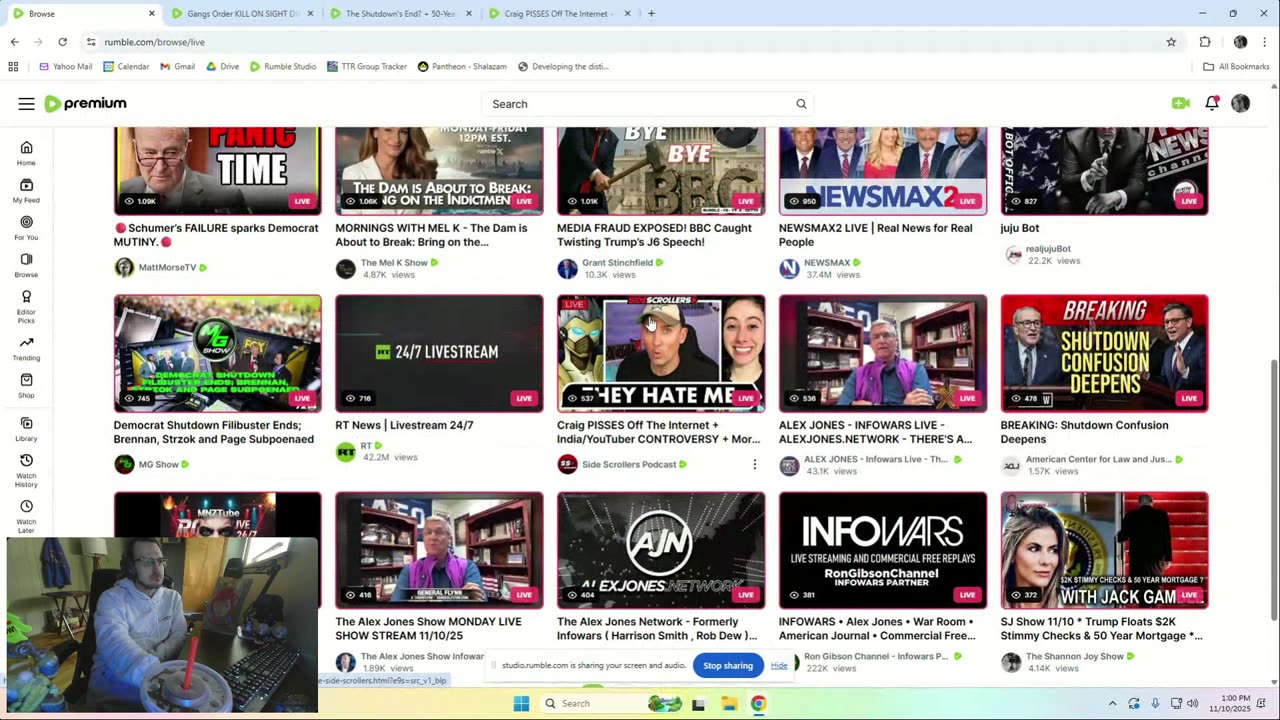Switch to The Shutdown's End tab
Viewport: 1280px width, 720px height.
(x=400, y=14)
